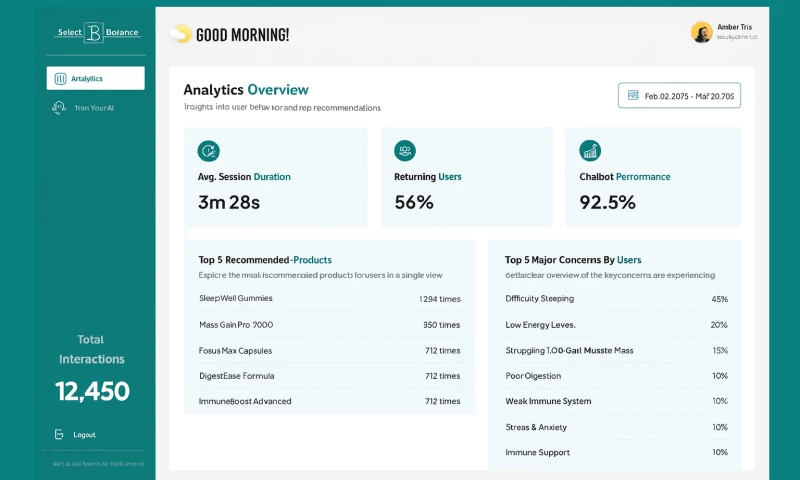Select the Struggling To Gain Muscle Mass concern
This screenshot has width=800, height=480.
(x=617, y=350)
